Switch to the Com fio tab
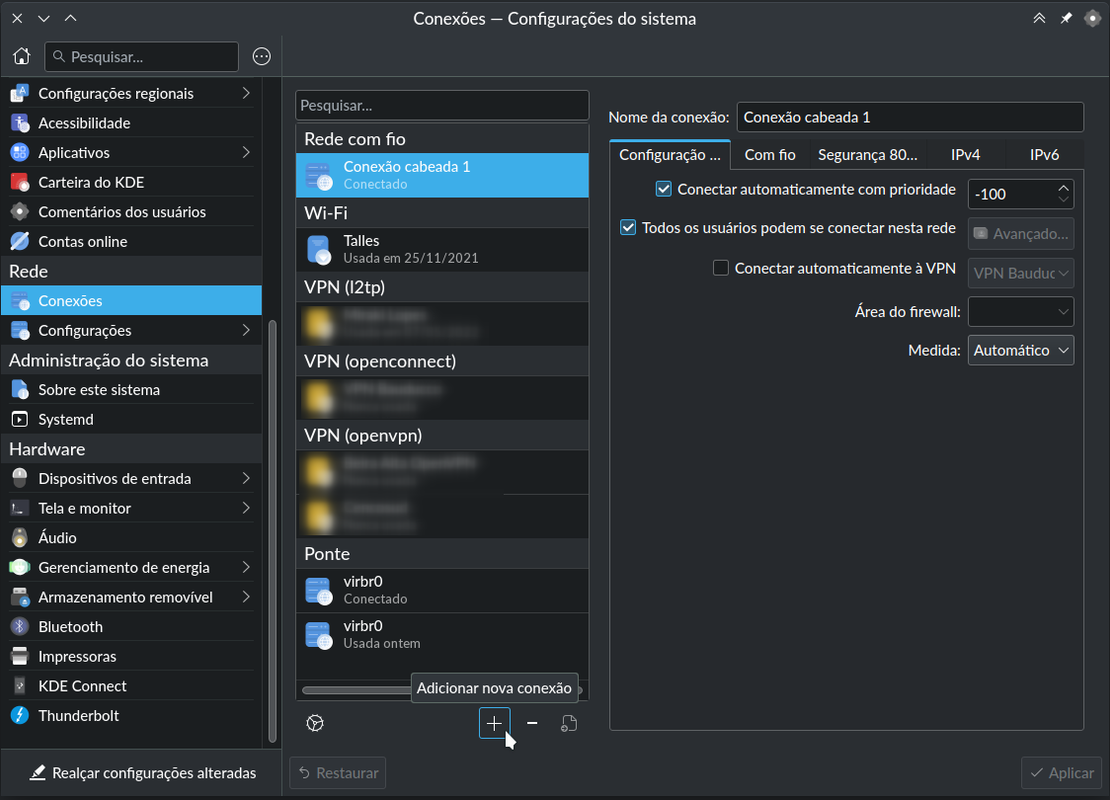The width and height of the screenshot is (1110, 800). point(770,155)
